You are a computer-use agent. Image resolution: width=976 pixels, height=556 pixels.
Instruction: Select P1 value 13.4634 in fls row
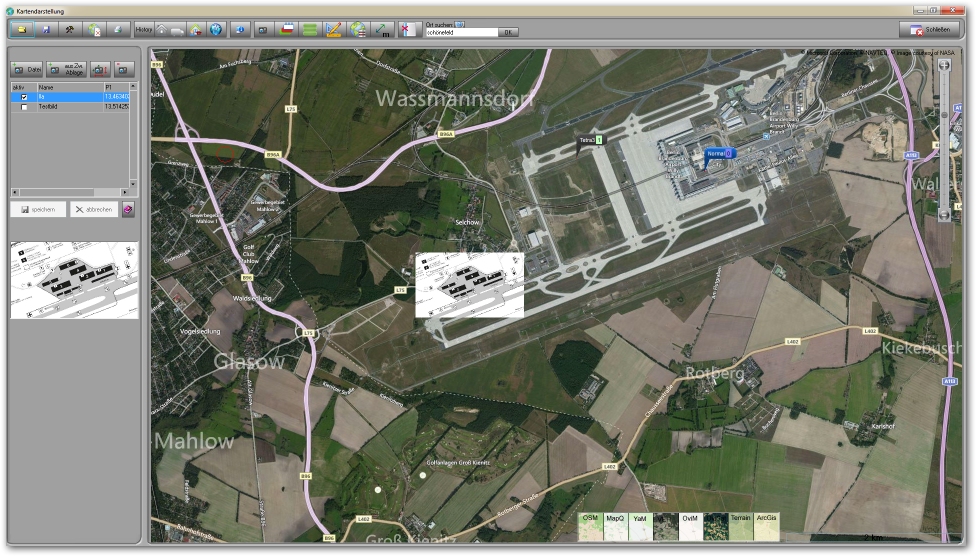(116, 97)
